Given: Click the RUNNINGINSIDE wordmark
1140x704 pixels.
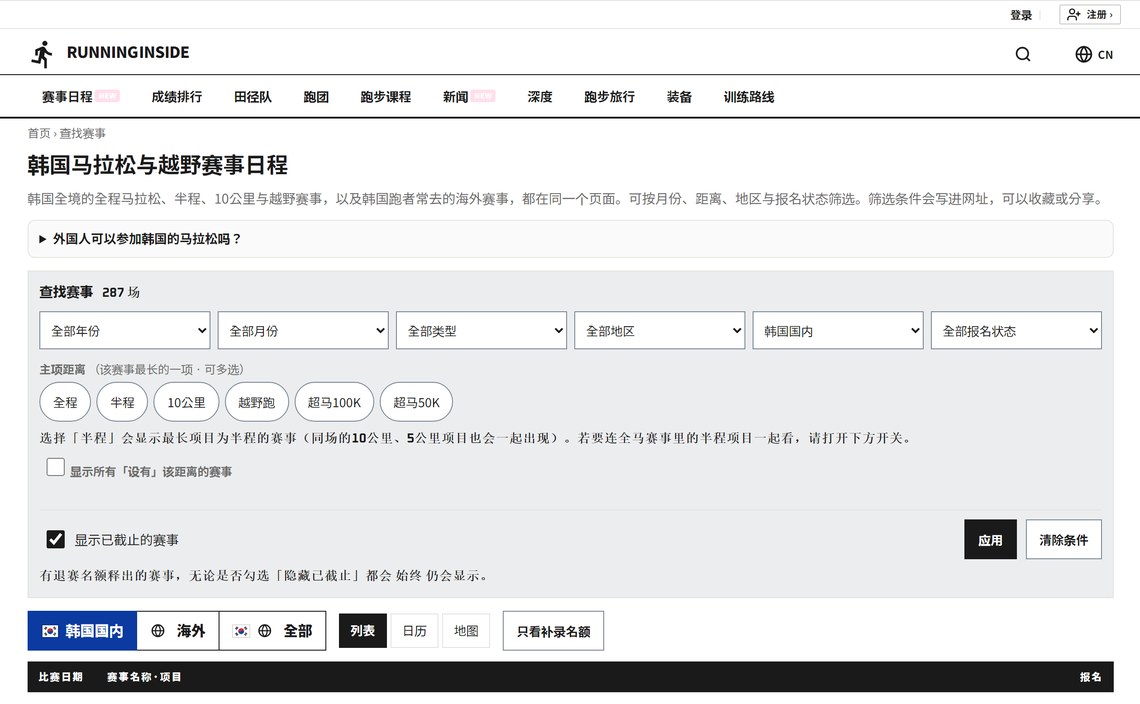Looking at the screenshot, I should (128, 52).
